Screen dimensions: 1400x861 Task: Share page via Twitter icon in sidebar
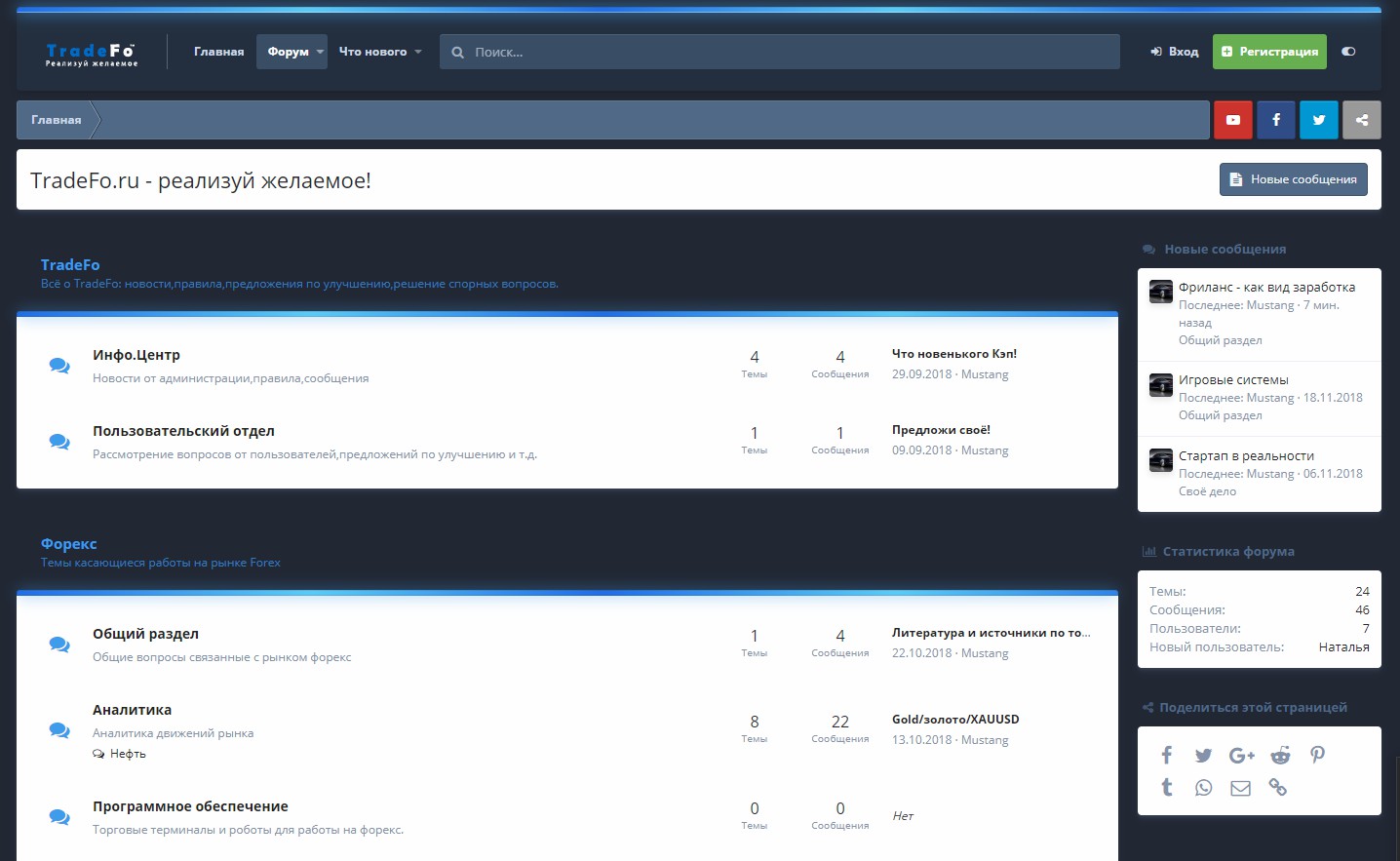tap(1204, 755)
